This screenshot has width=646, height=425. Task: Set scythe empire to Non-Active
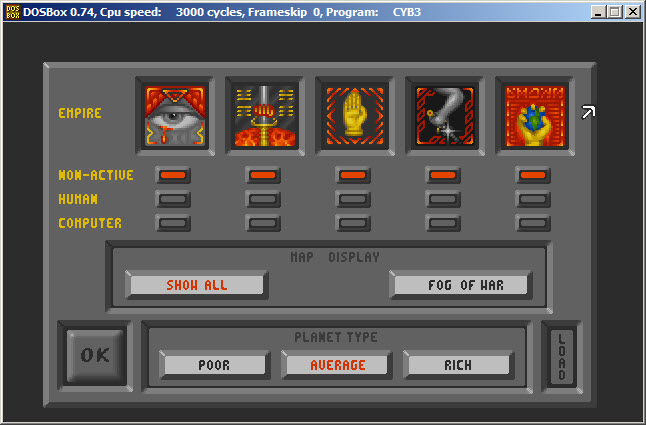[443, 175]
